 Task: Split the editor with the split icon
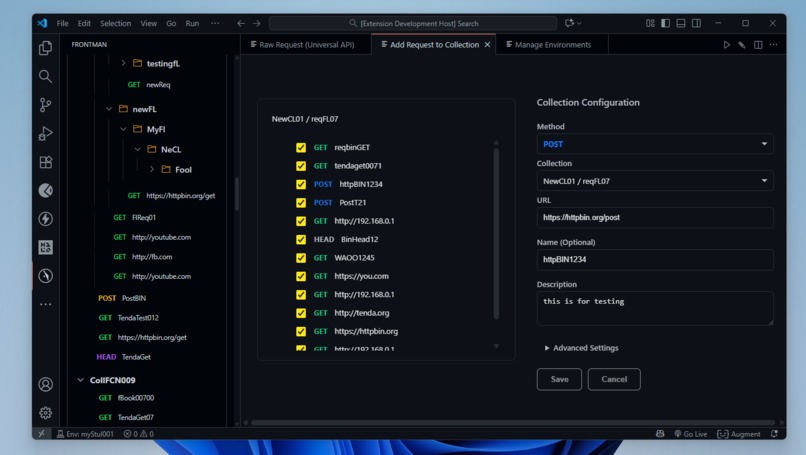point(758,45)
